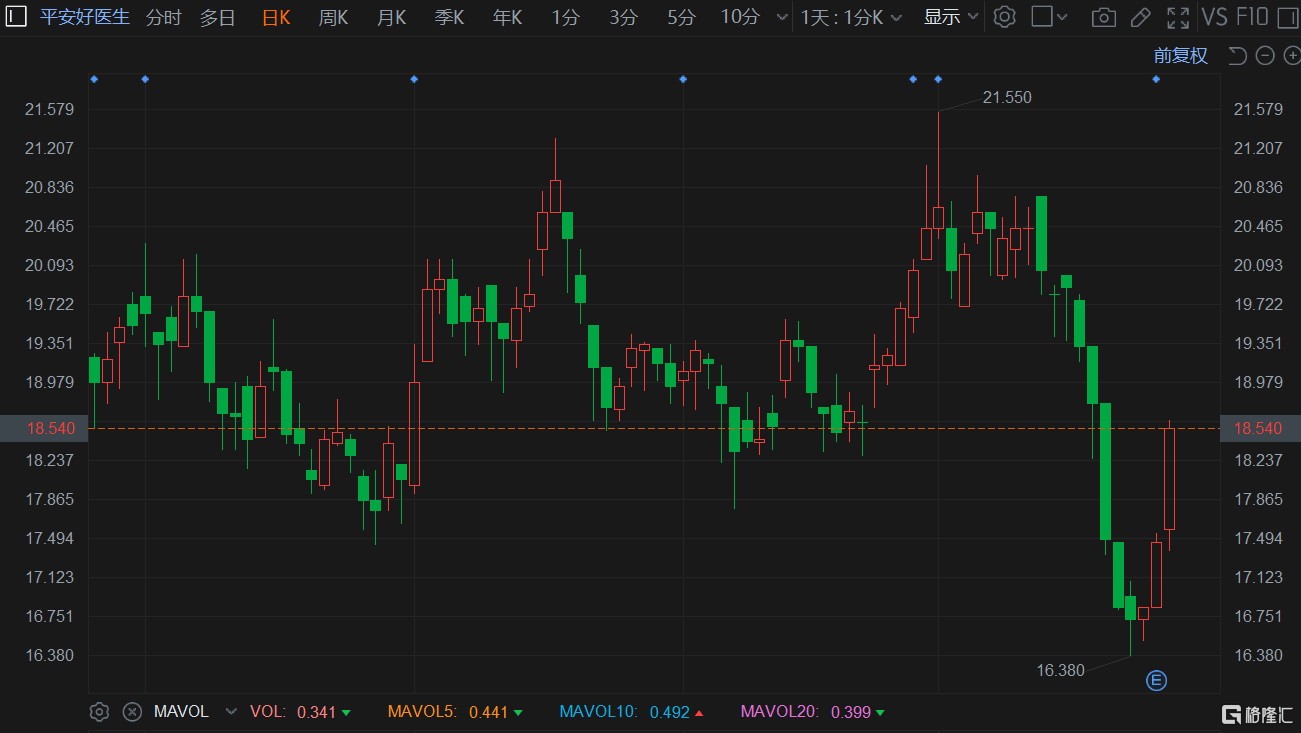Viewport: 1301px width, 733px height.
Task: Open the 显示 display dropdown
Action: (x=949, y=17)
